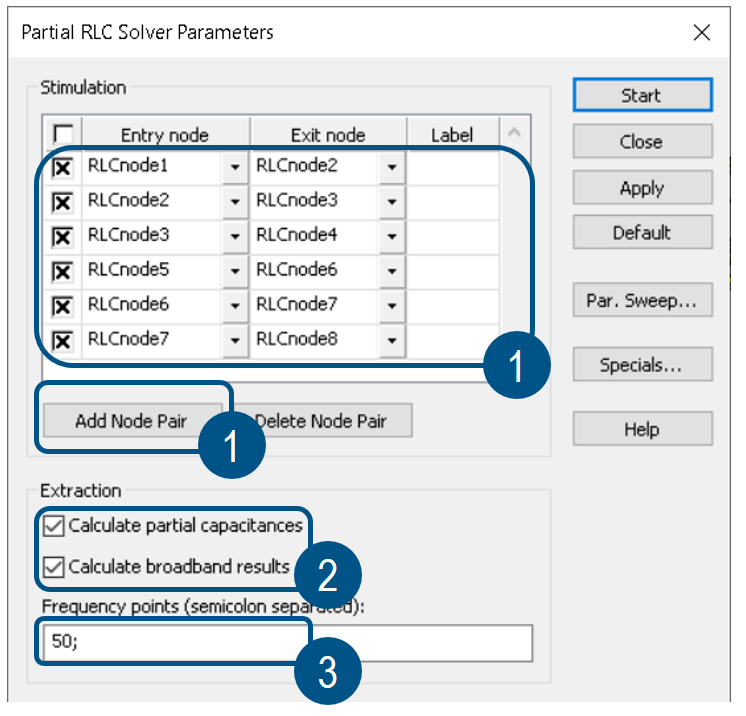This screenshot has height=716, width=746.
Task: Disable Calculate partial capacitances option
Action: tap(53, 526)
